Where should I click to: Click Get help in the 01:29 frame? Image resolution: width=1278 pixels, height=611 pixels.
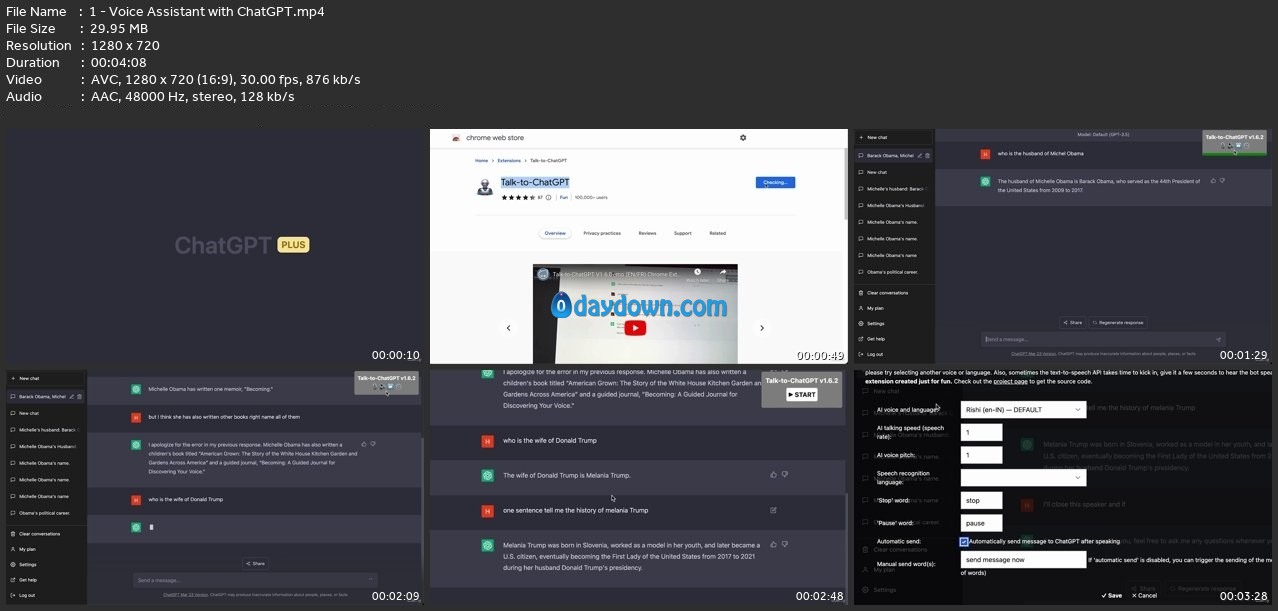(x=892, y=338)
